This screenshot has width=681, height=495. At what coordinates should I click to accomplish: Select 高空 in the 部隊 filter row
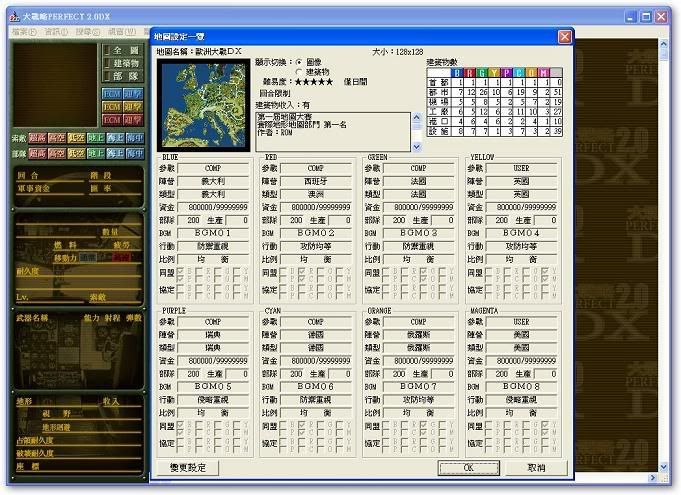pyautogui.click(x=57, y=153)
